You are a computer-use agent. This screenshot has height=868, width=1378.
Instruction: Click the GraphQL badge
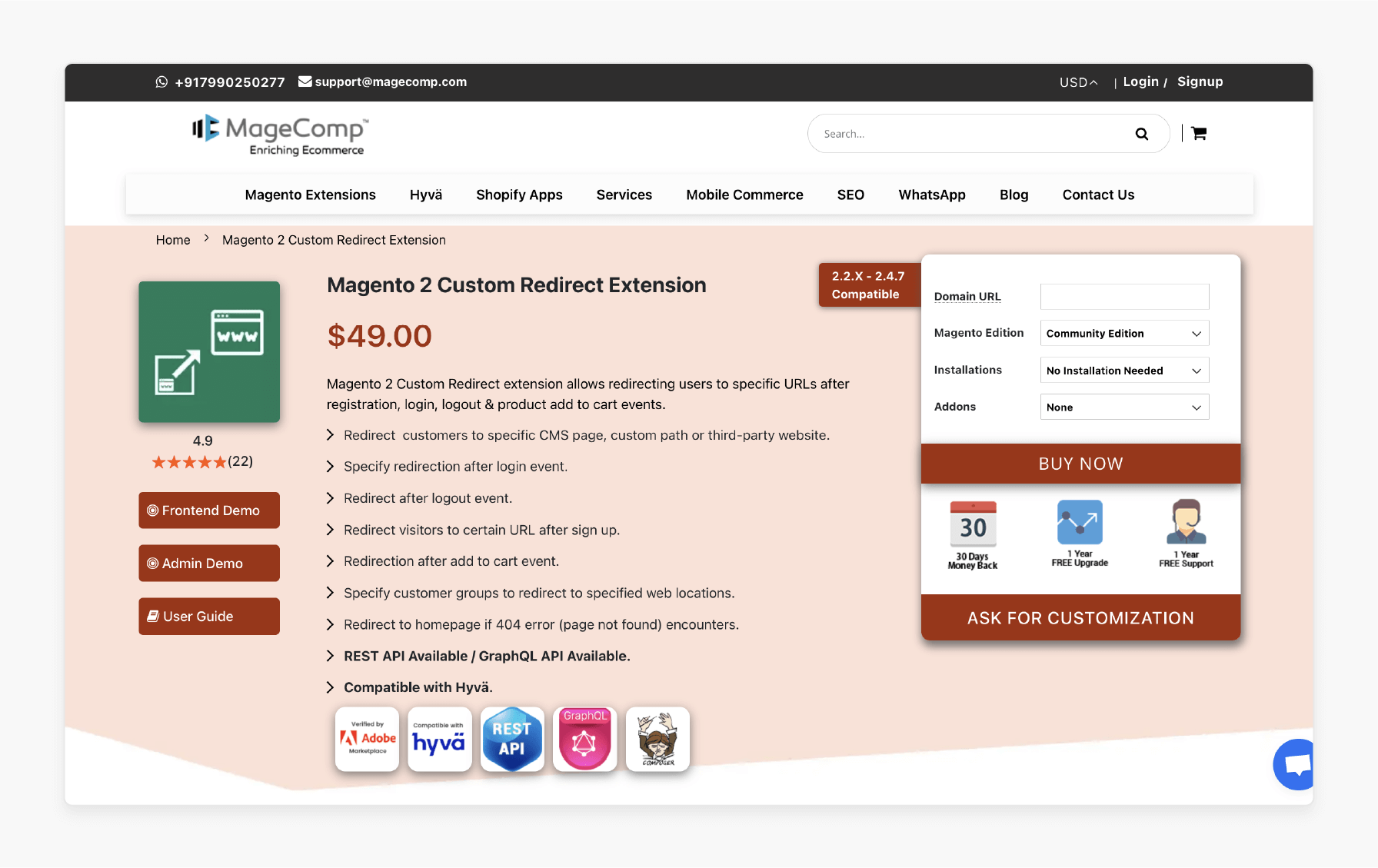584,739
